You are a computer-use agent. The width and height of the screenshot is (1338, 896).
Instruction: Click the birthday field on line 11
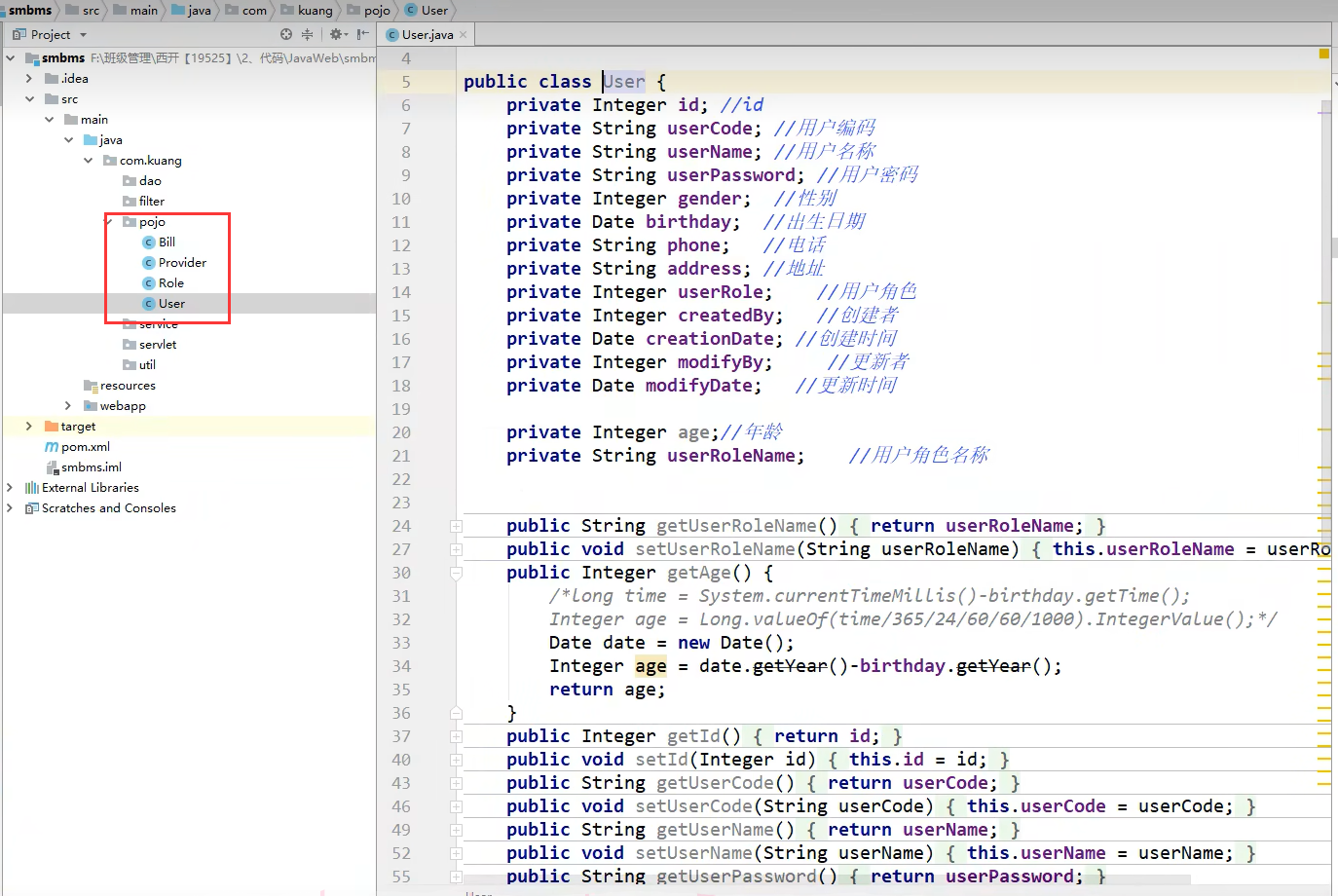pyautogui.click(x=688, y=222)
